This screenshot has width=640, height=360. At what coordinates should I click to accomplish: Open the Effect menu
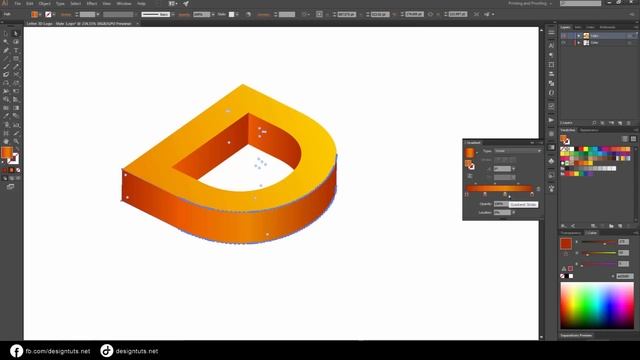[92, 4]
